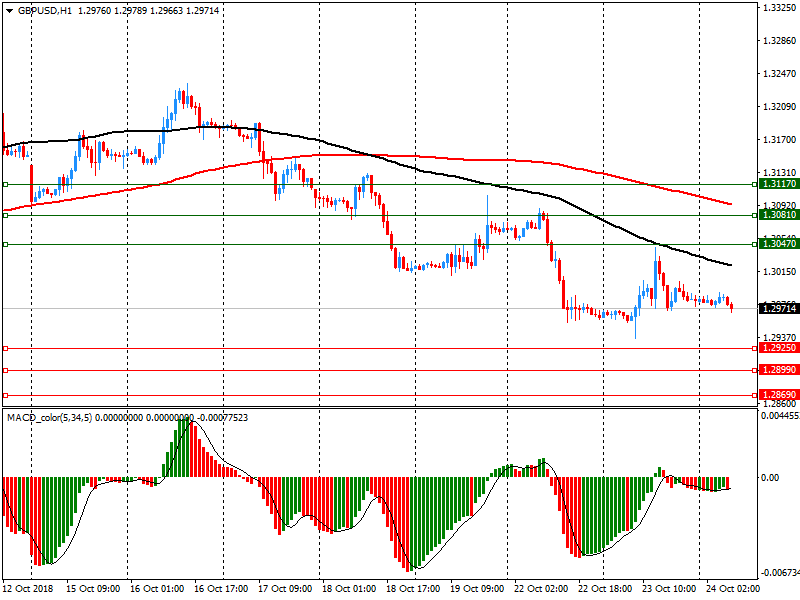Select the green 1.31170 price level tag

coord(778,184)
